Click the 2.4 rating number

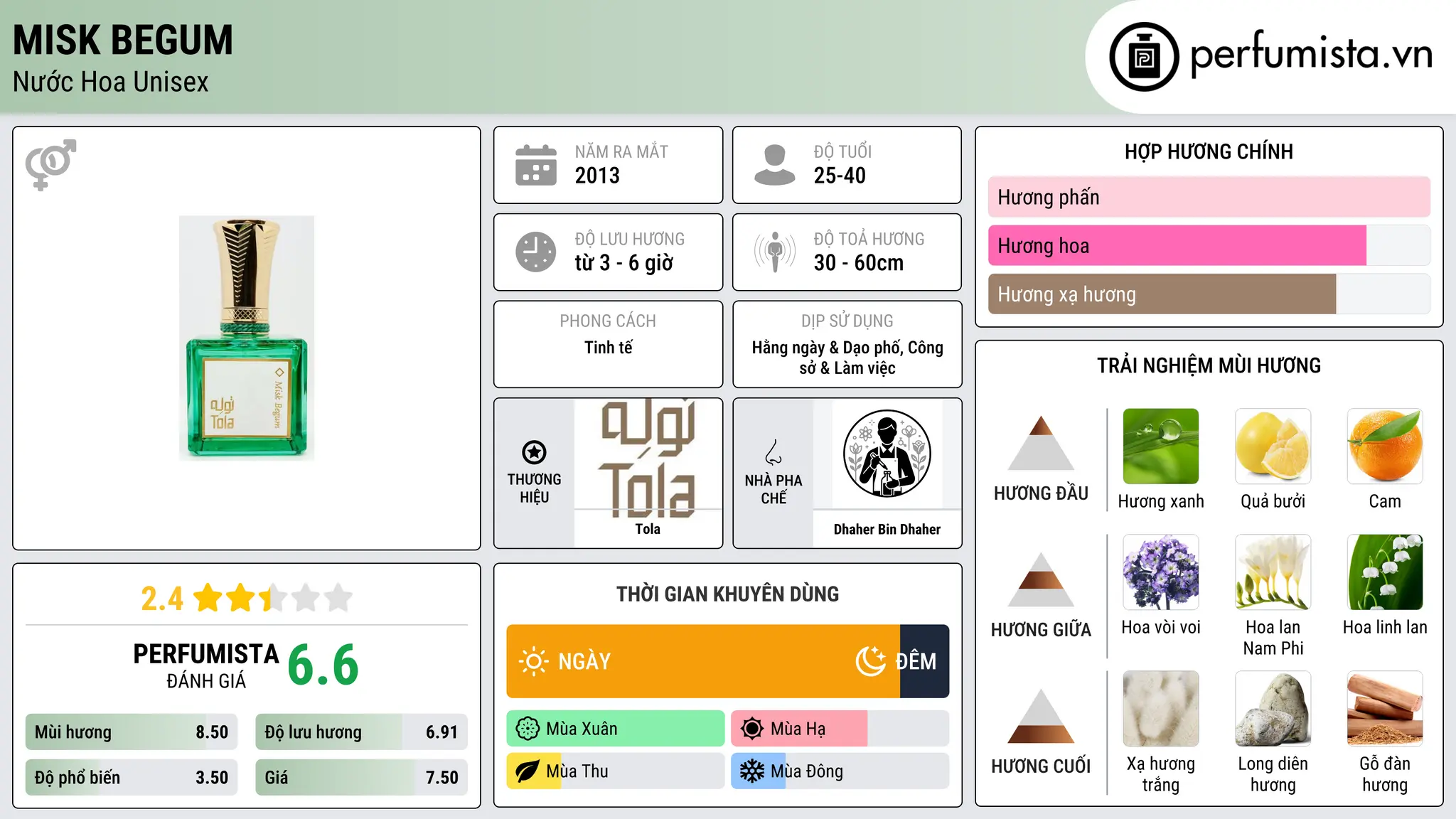pos(162,599)
